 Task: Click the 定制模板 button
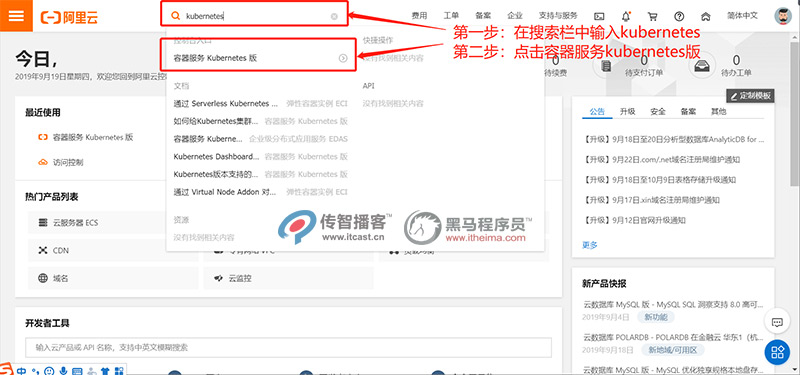(x=751, y=96)
